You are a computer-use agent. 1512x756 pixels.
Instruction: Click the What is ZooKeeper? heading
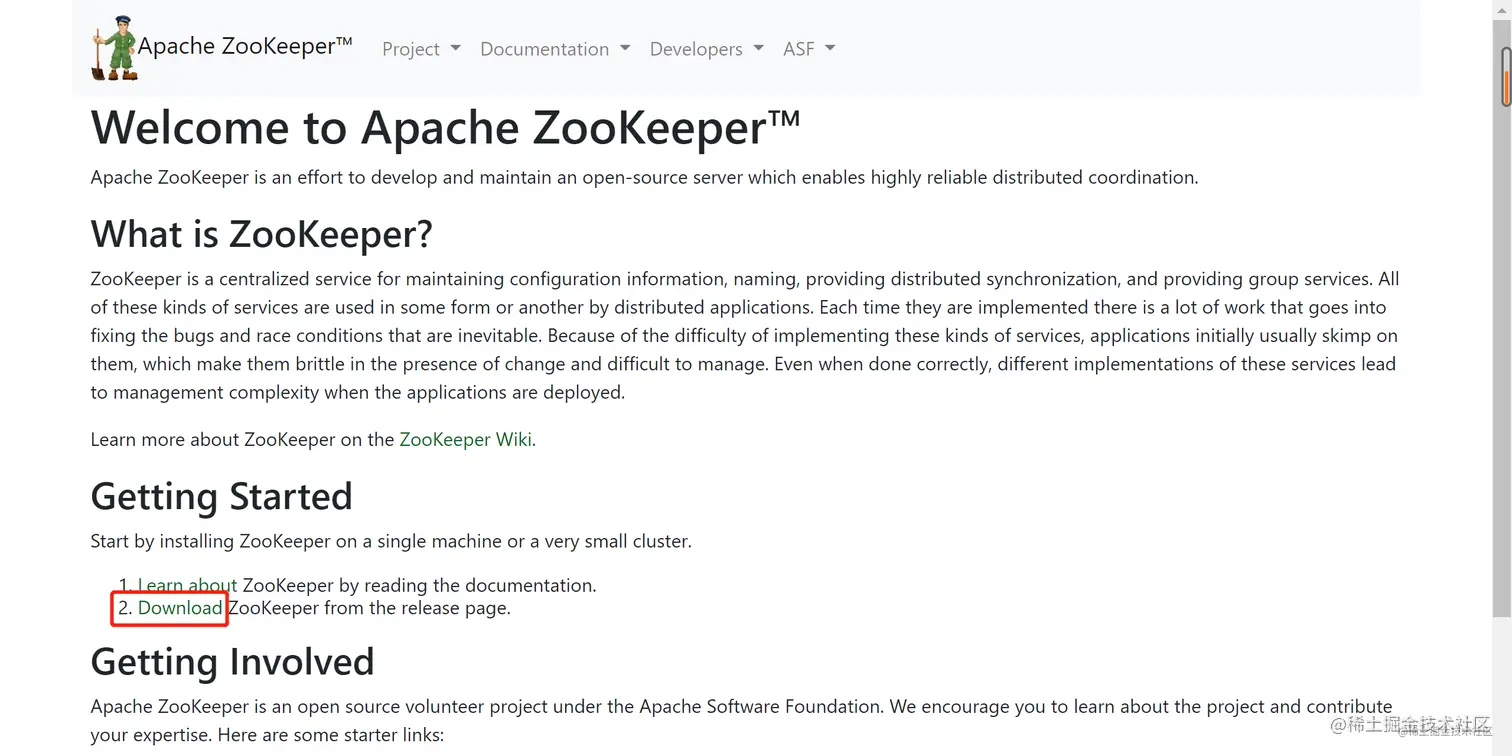(262, 234)
